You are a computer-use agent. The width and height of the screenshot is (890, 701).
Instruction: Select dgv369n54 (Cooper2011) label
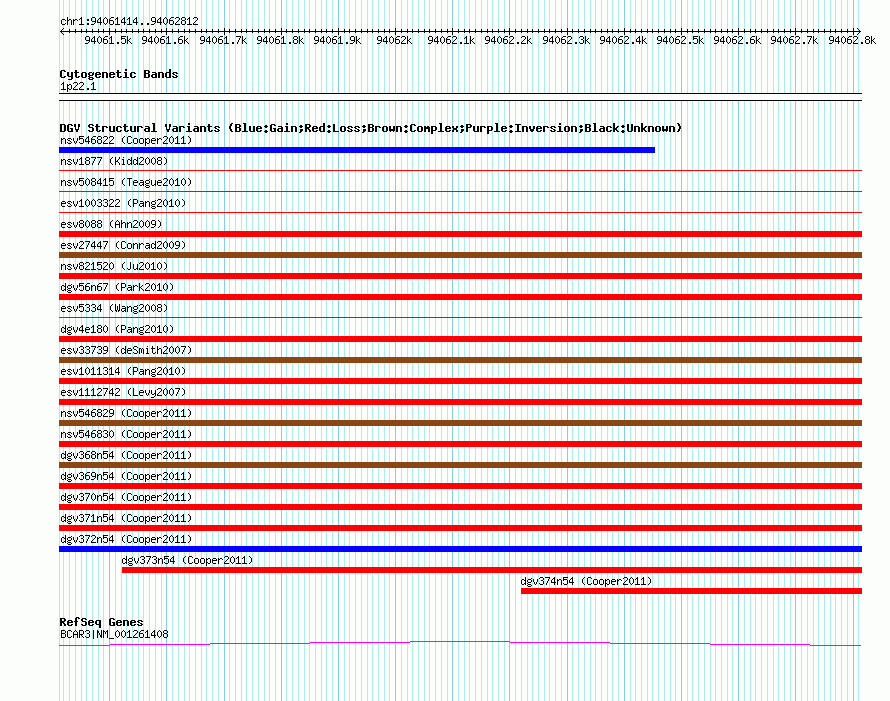(x=126, y=476)
